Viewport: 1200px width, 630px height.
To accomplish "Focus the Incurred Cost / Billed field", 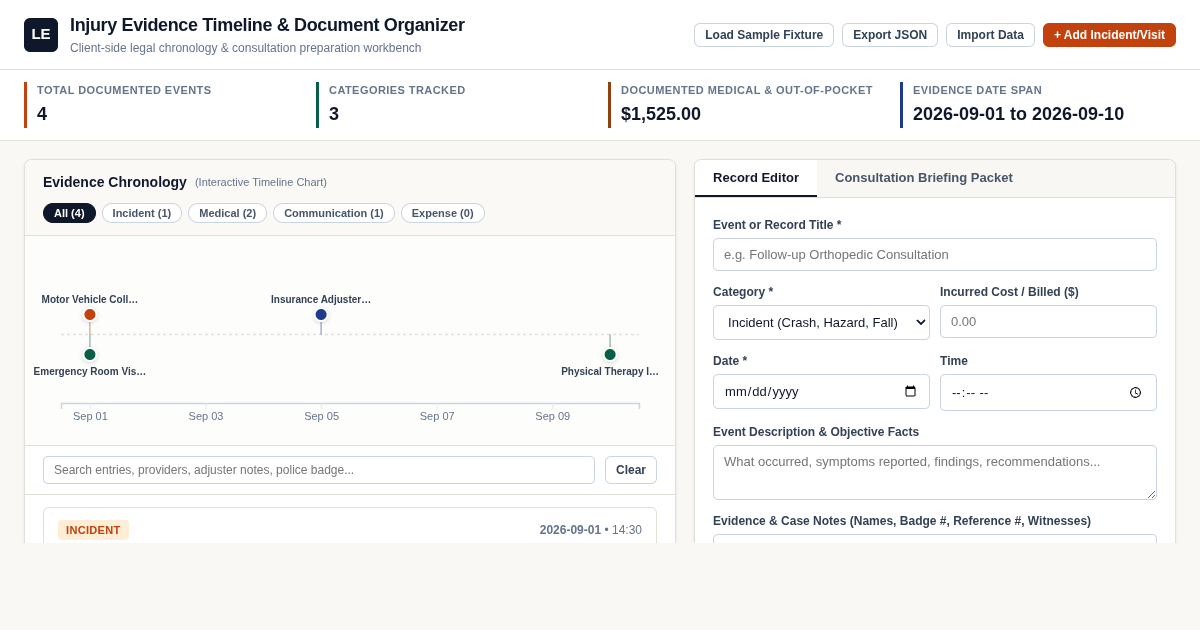I will (1048, 321).
